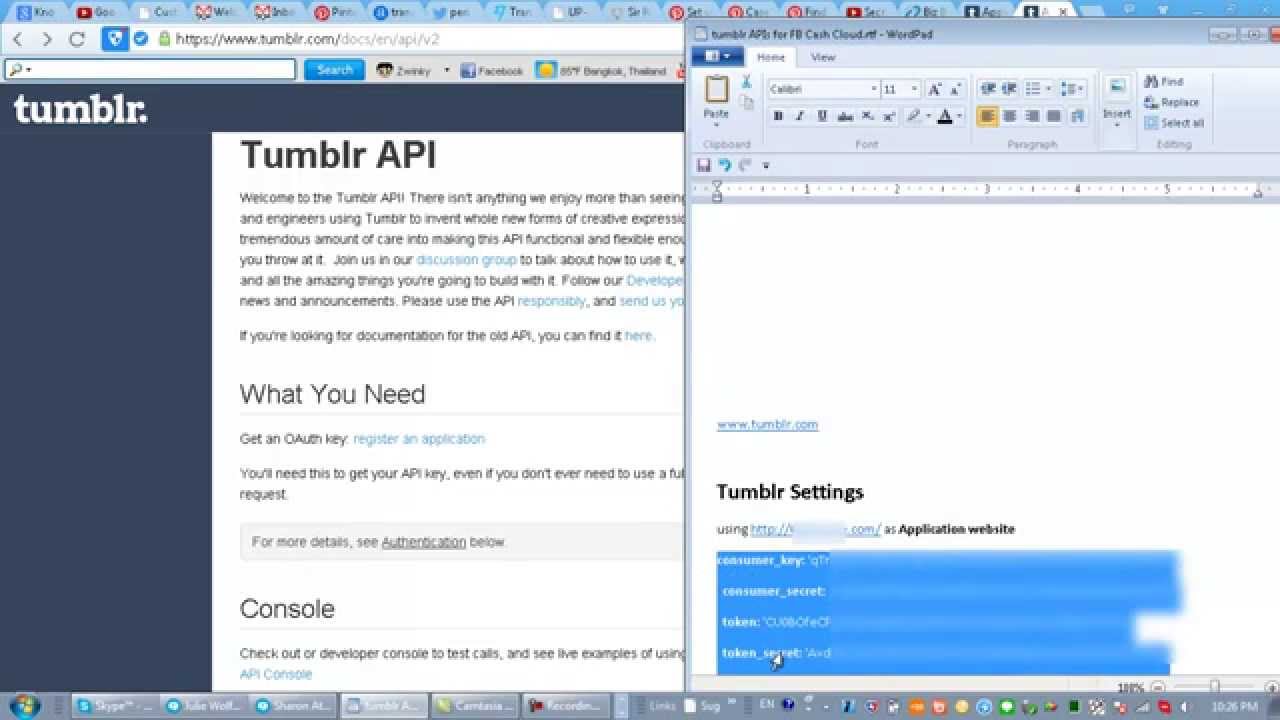Click the tumblr logo in page header
Image resolution: width=1280 pixels, height=720 pixels.
coord(80,107)
